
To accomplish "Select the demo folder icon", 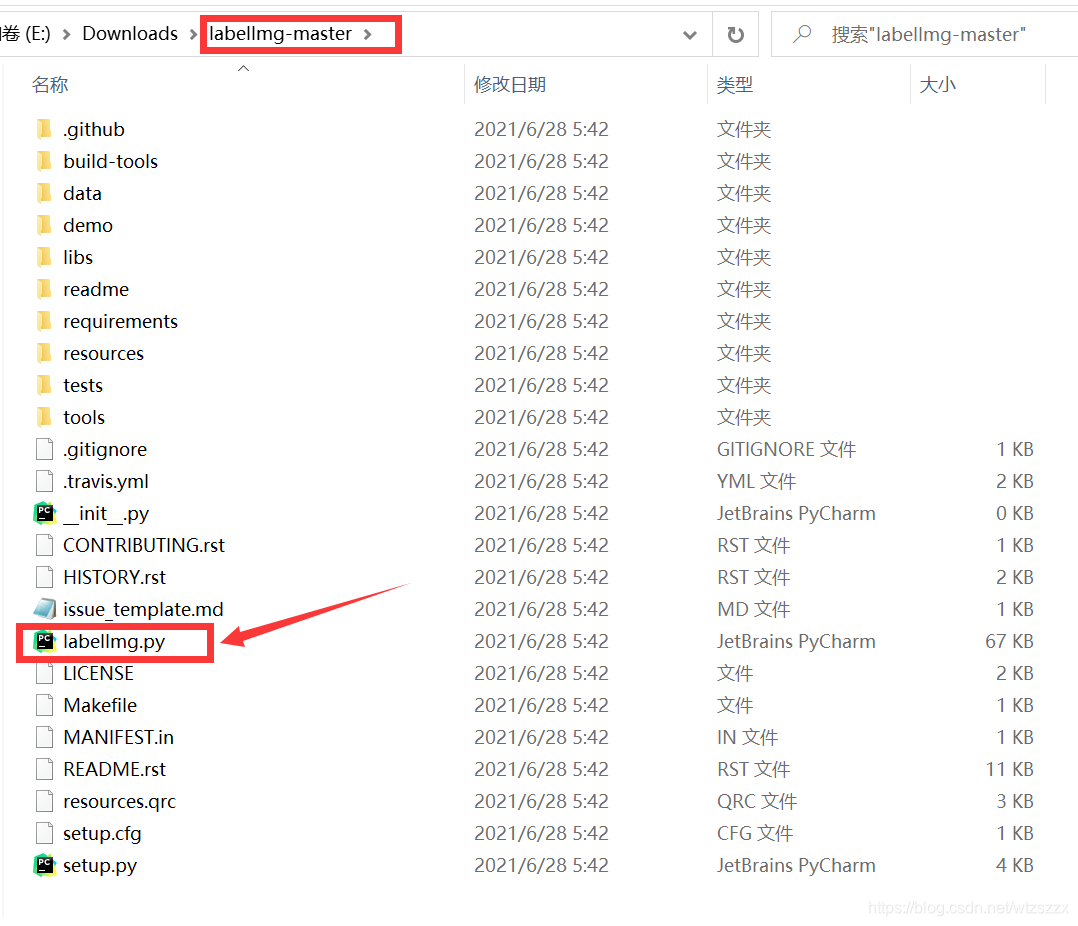I will pos(44,225).
